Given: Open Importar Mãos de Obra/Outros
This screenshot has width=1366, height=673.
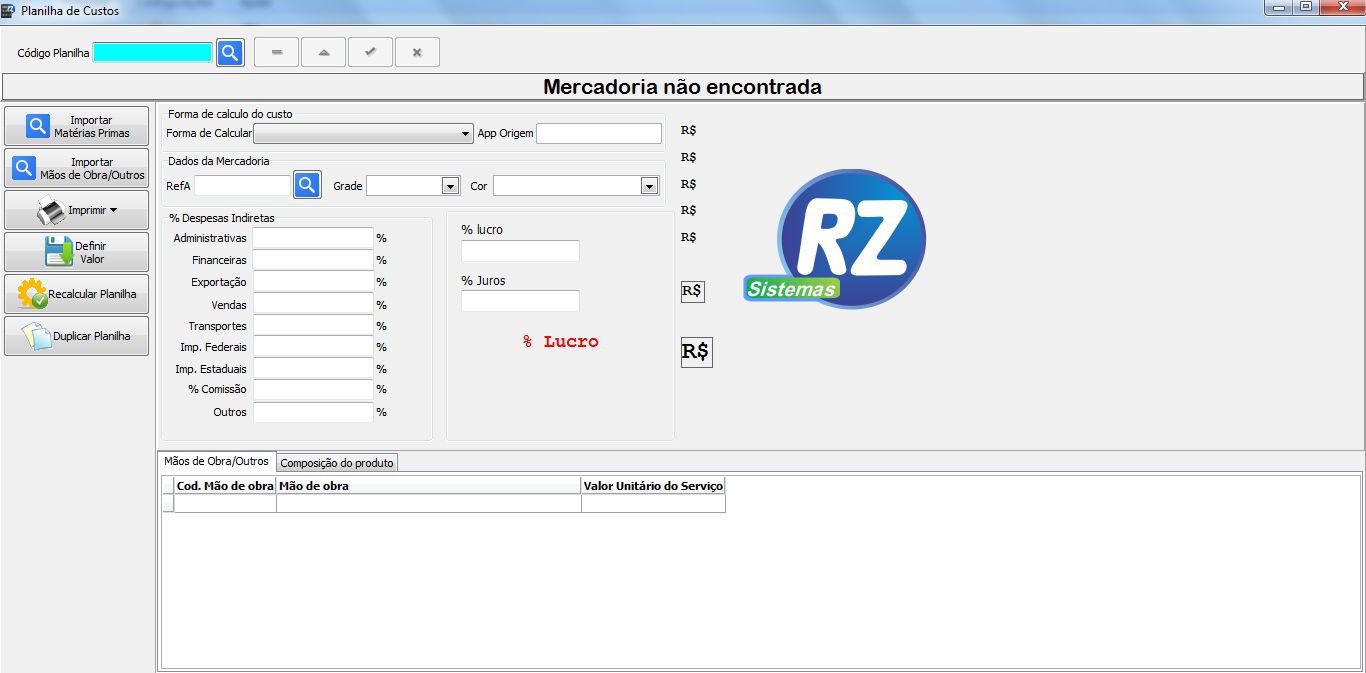Looking at the screenshot, I should pyautogui.click(x=77, y=168).
